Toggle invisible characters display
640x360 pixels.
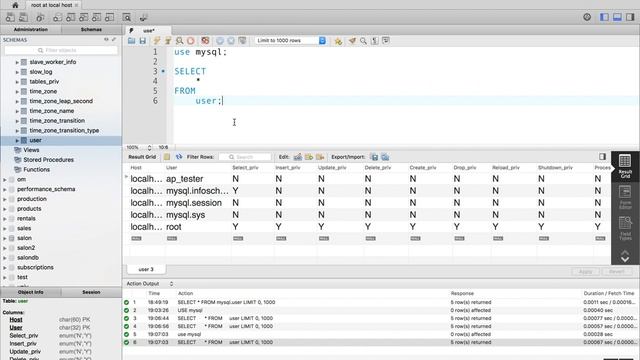click(x=374, y=41)
